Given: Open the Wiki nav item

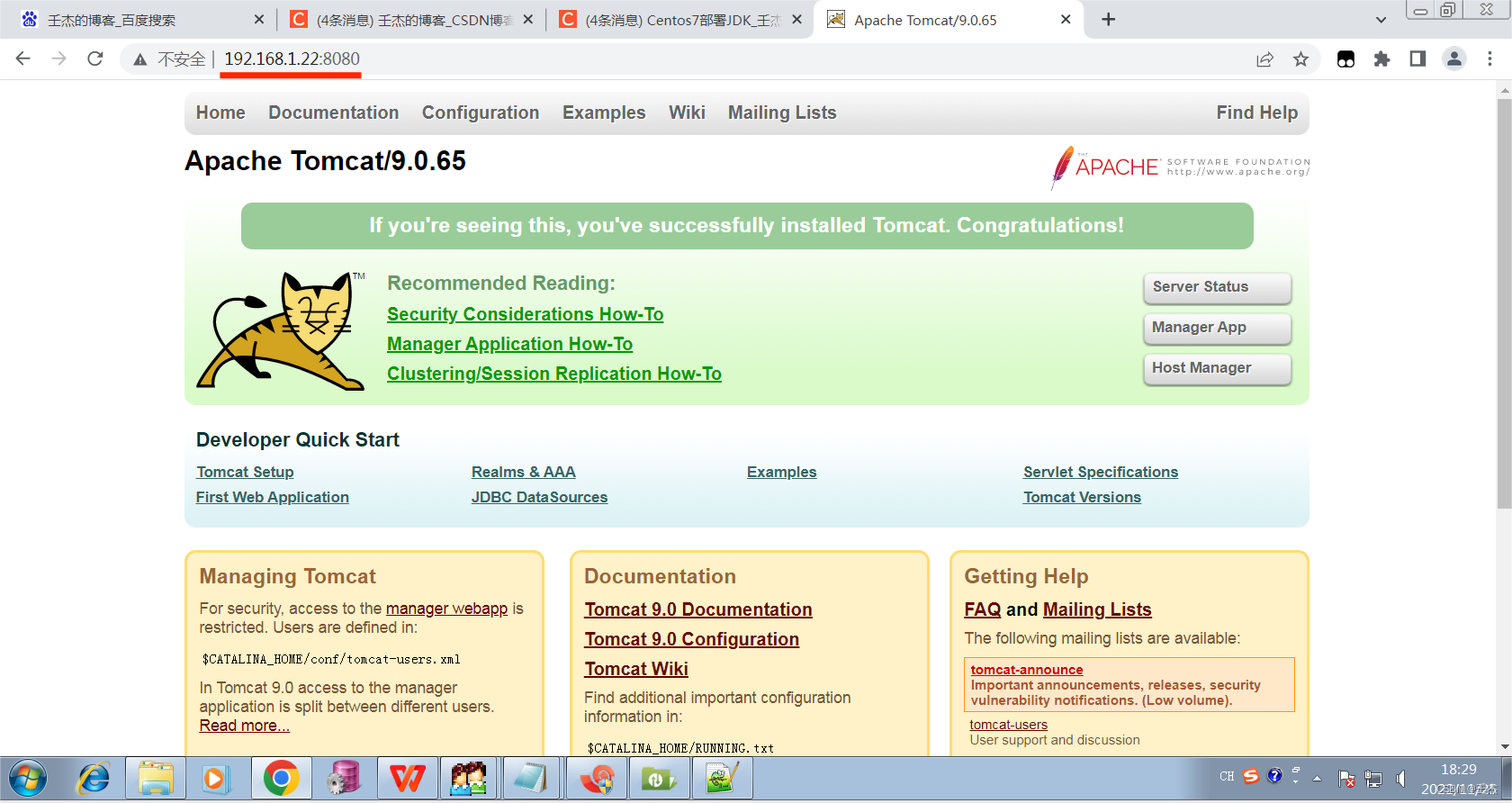Looking at the screenshot, I should pyautogui.click(x=687, y=113).
